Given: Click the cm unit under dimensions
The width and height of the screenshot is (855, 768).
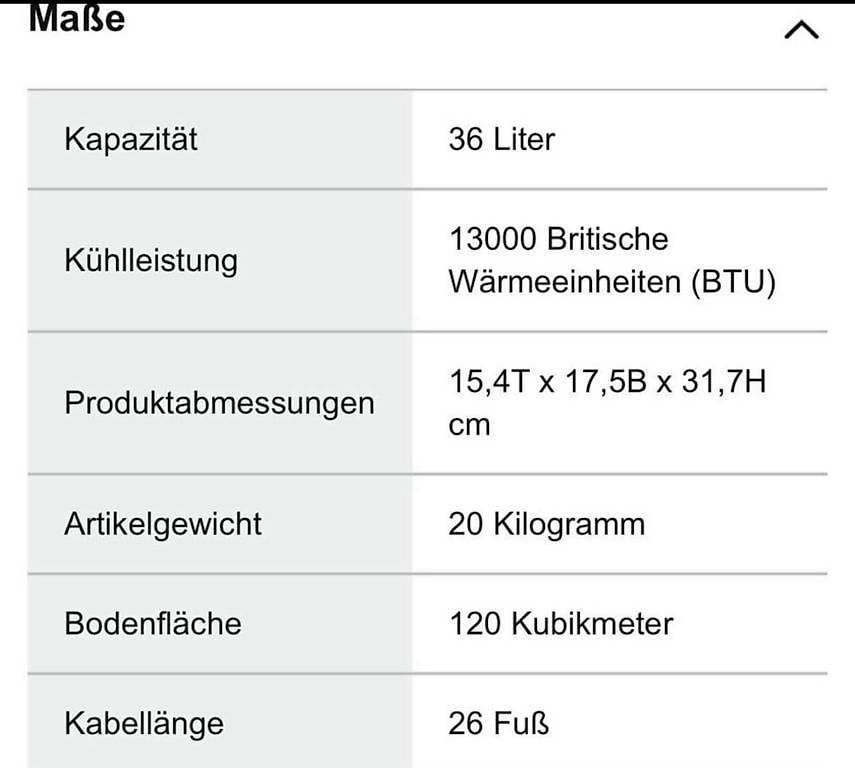Looking at the screenshot, I should point(469,425).
